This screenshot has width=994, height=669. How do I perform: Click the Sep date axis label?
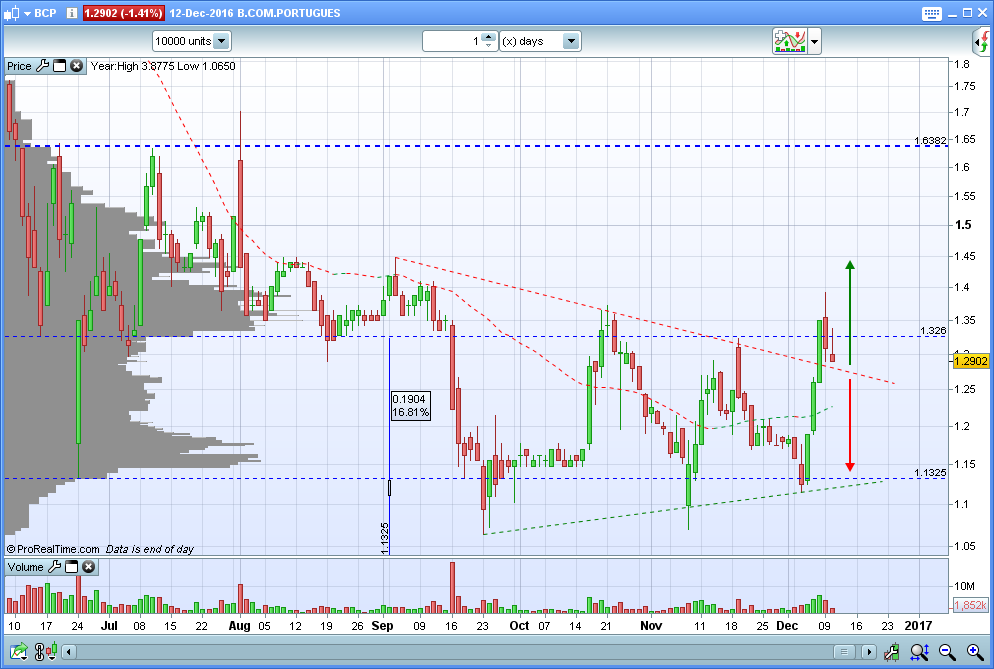click(x=382, y=626)
